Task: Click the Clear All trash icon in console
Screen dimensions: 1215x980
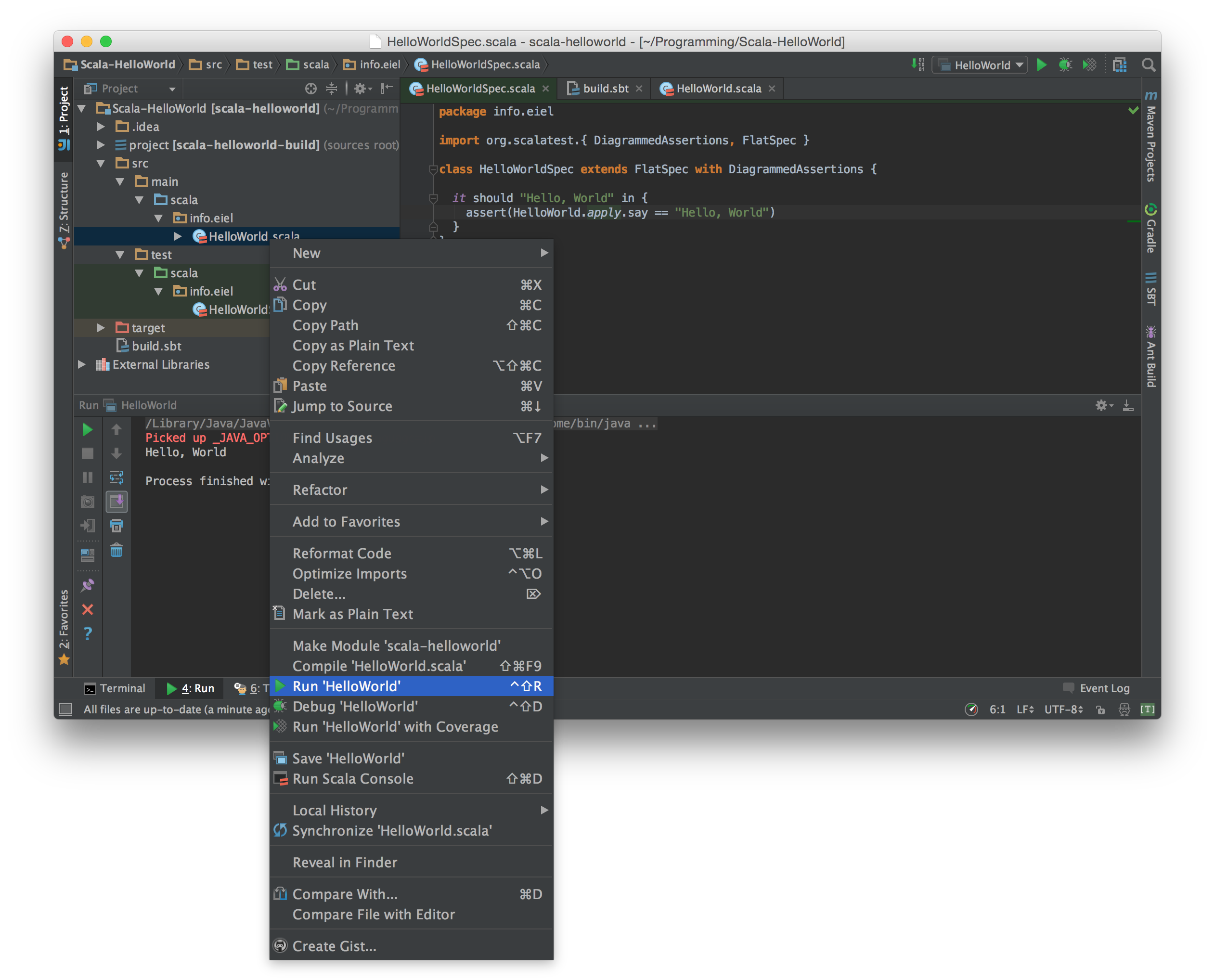Action: [x=116, y=550]
